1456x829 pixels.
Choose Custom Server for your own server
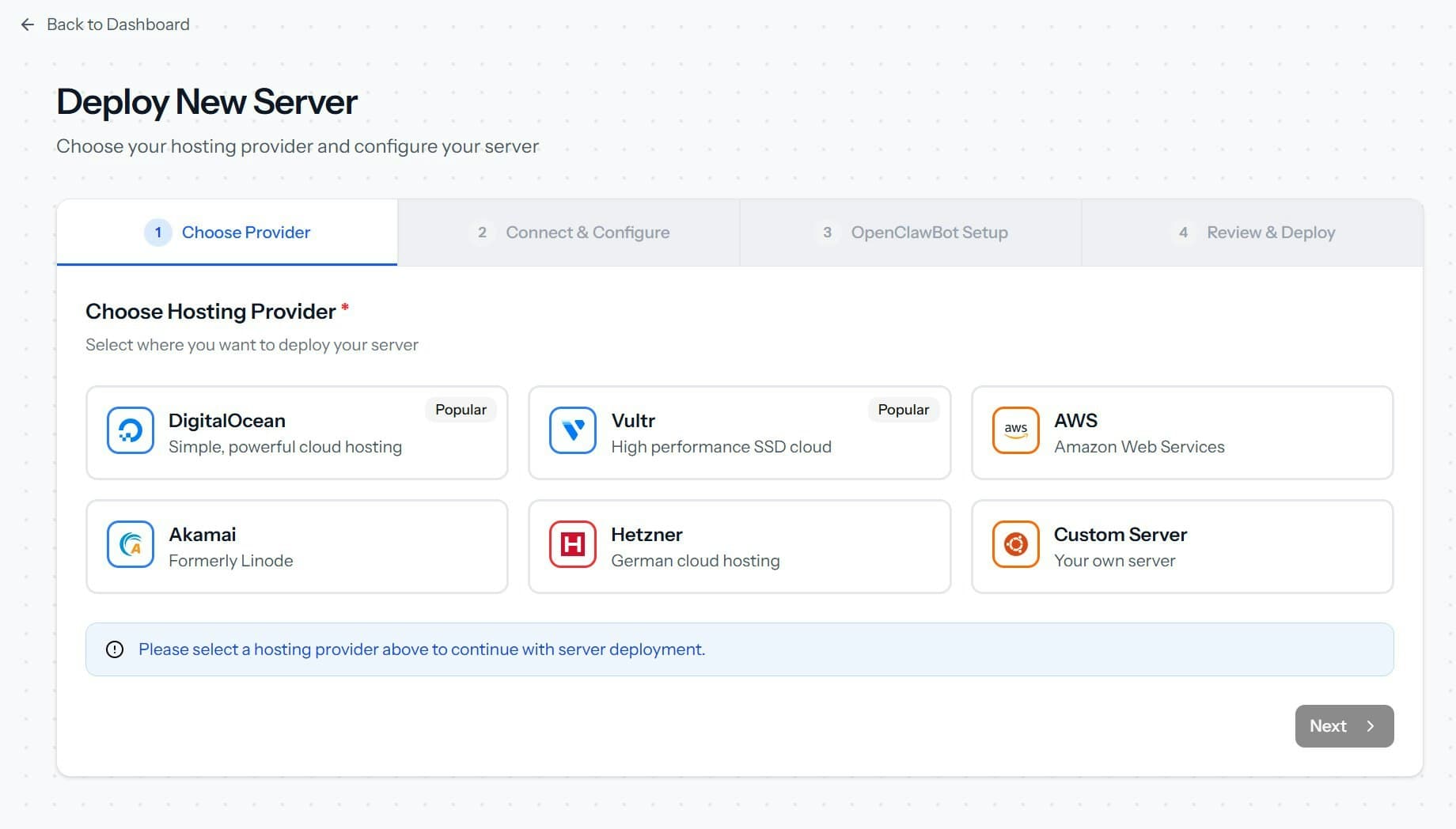(x=1181, y=546)
